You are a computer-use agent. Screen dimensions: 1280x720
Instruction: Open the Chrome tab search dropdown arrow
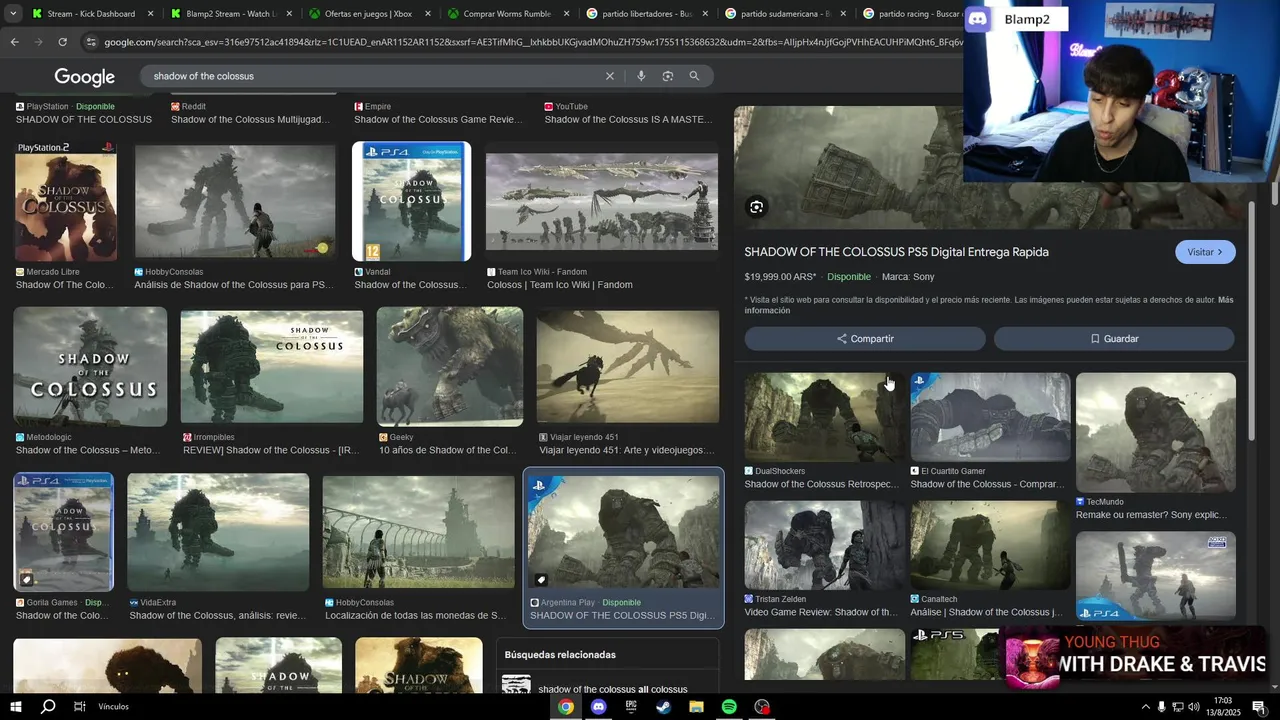tap(14, 14)
